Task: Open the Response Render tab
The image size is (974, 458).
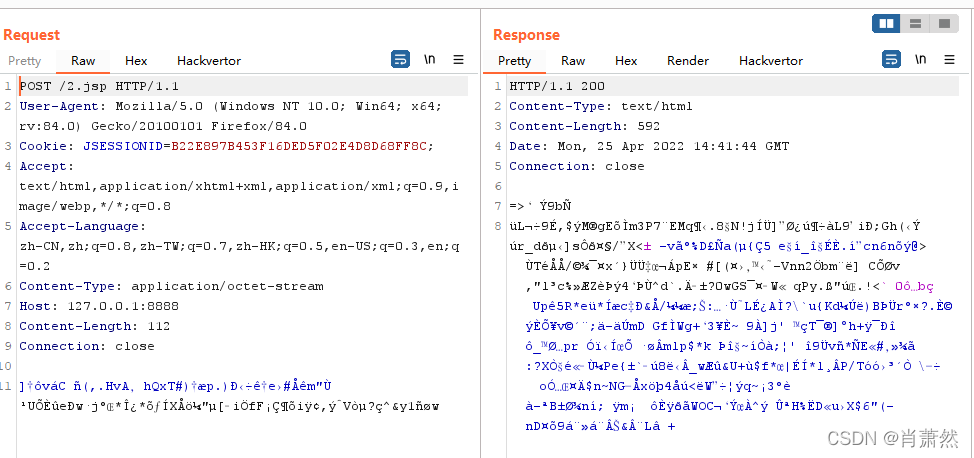Action: coord(688,61)
